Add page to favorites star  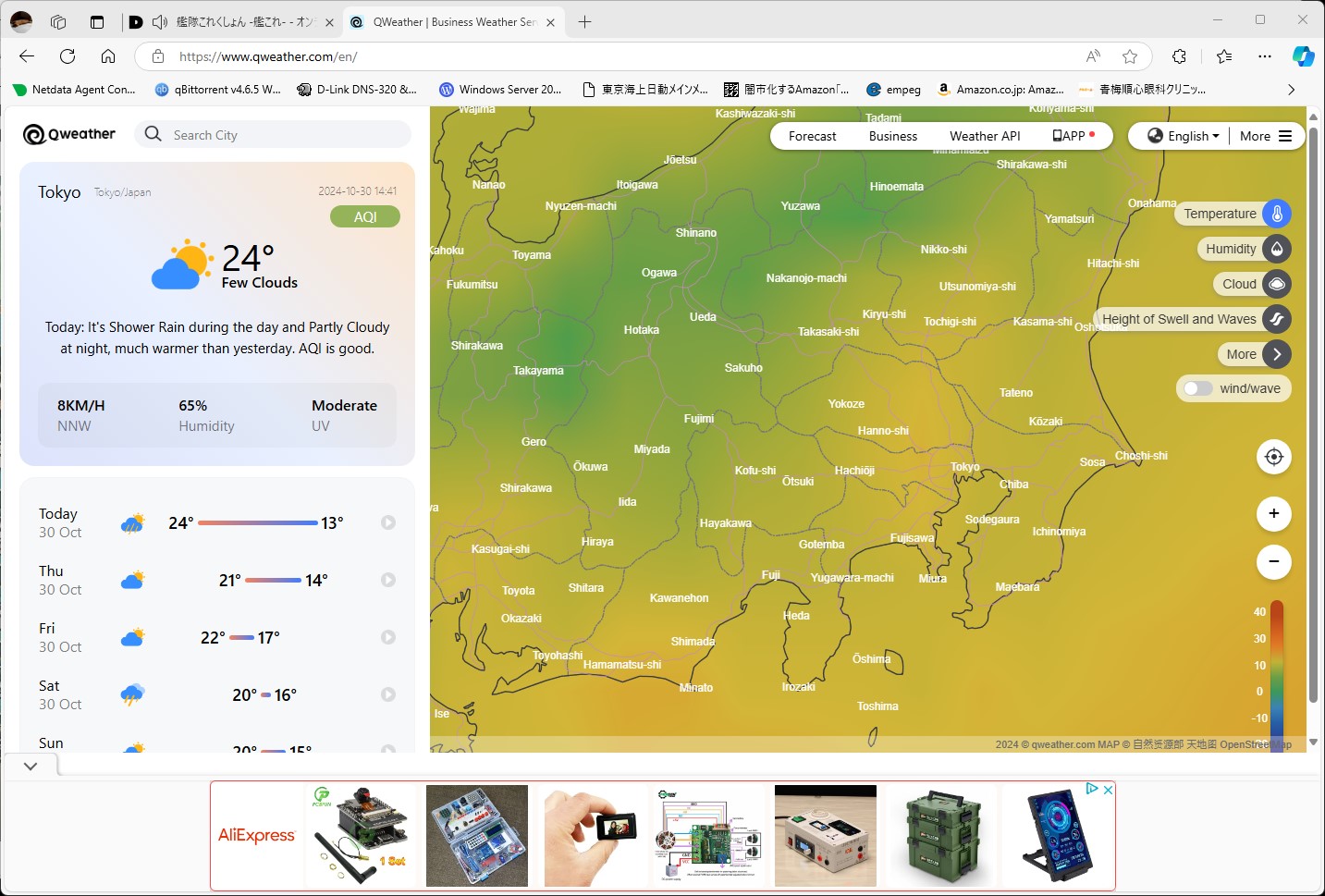tap(1130, 56)
